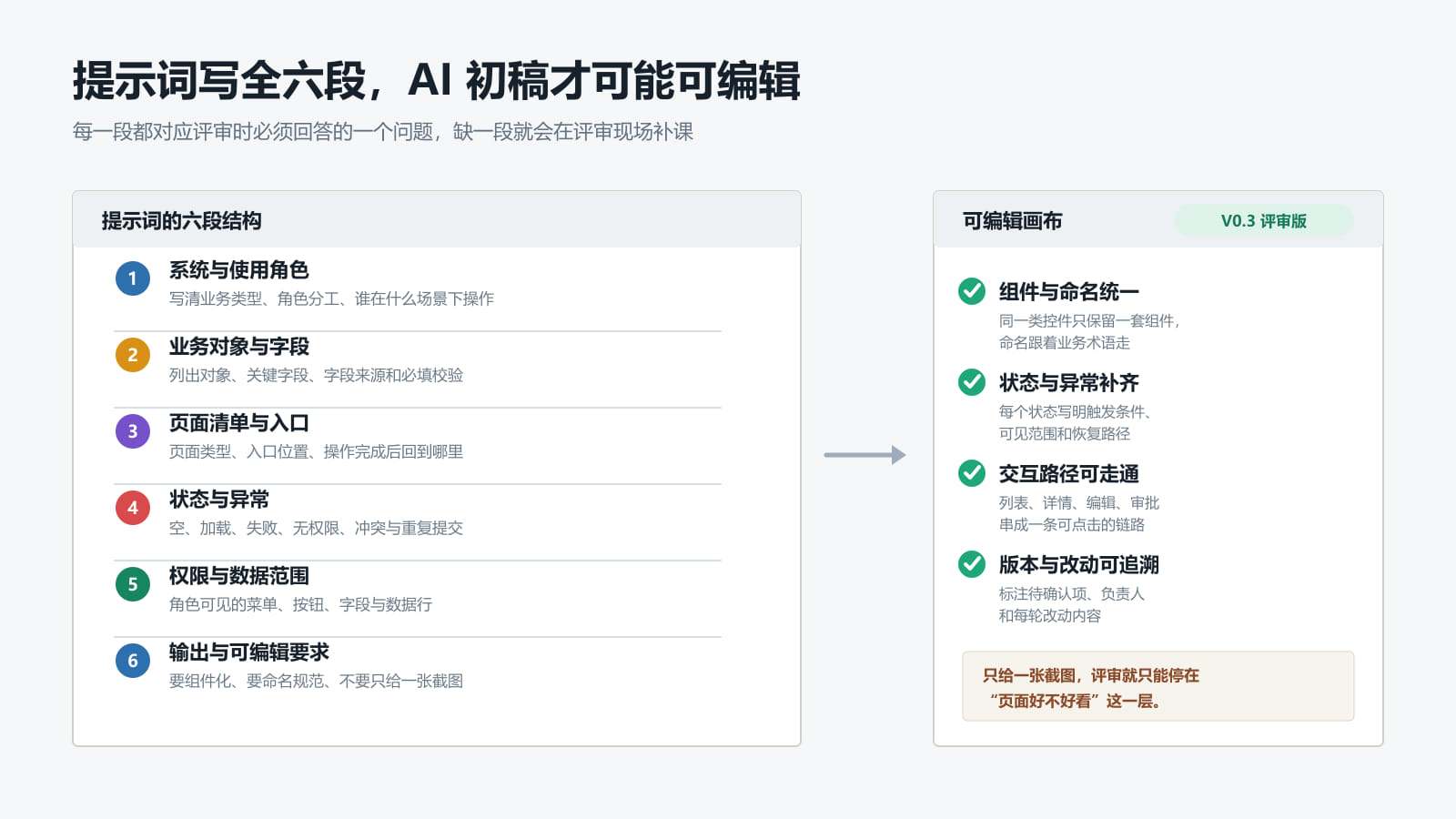Viewport: 1456px width, 819px height.
Task: Select the heading 页面清单与入口
Action: pyautogui.click(x=239, y=423)
